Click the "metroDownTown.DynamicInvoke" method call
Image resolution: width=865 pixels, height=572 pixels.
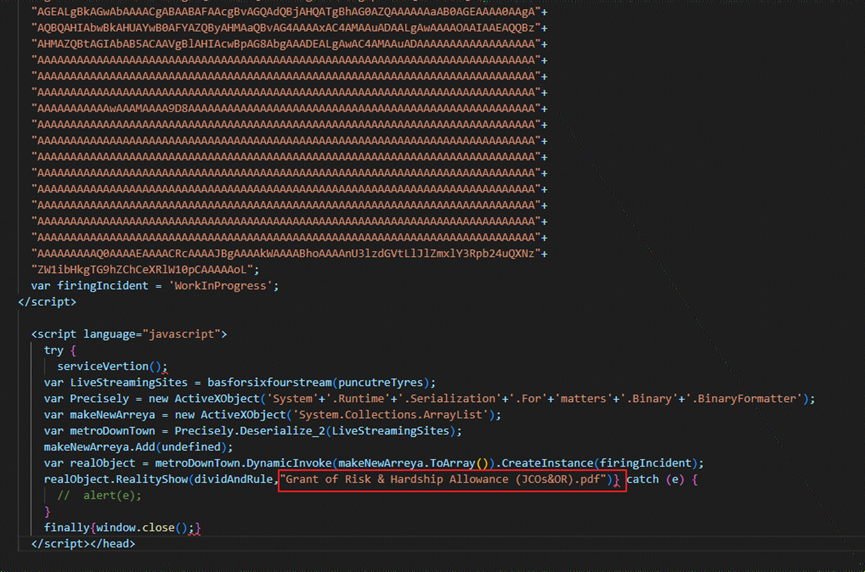coord(243,463)
